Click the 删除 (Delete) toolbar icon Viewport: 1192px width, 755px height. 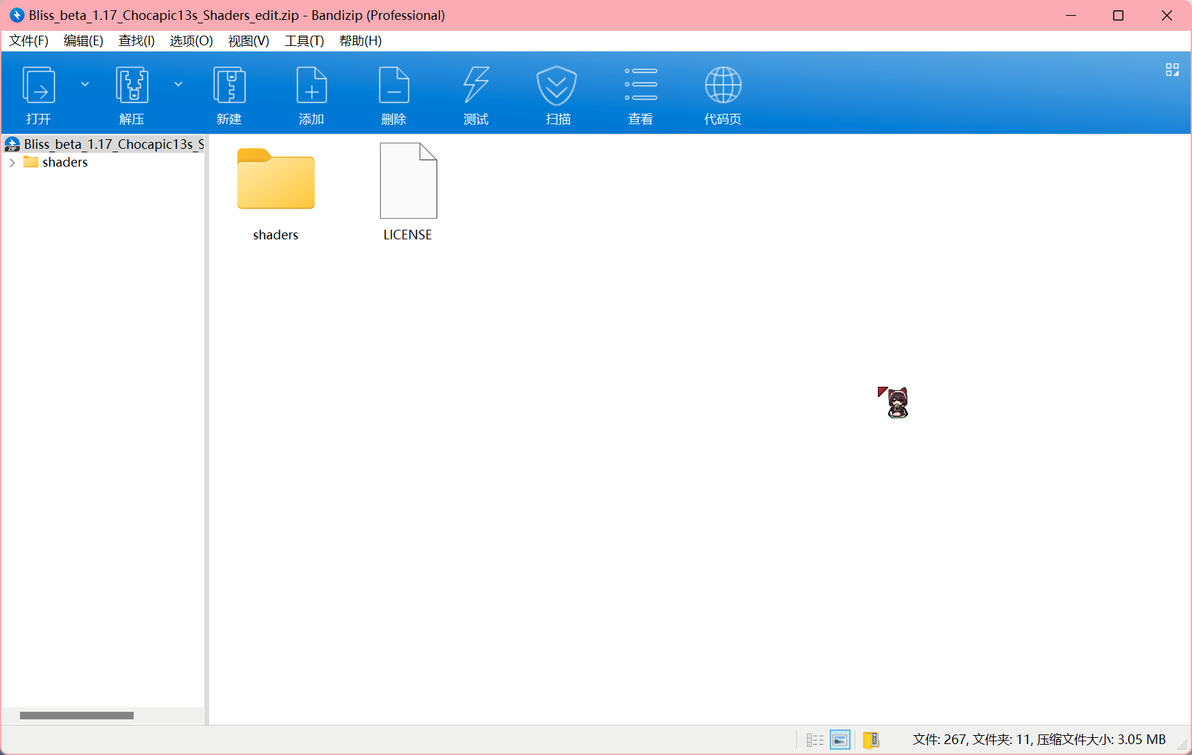[394, 94]
